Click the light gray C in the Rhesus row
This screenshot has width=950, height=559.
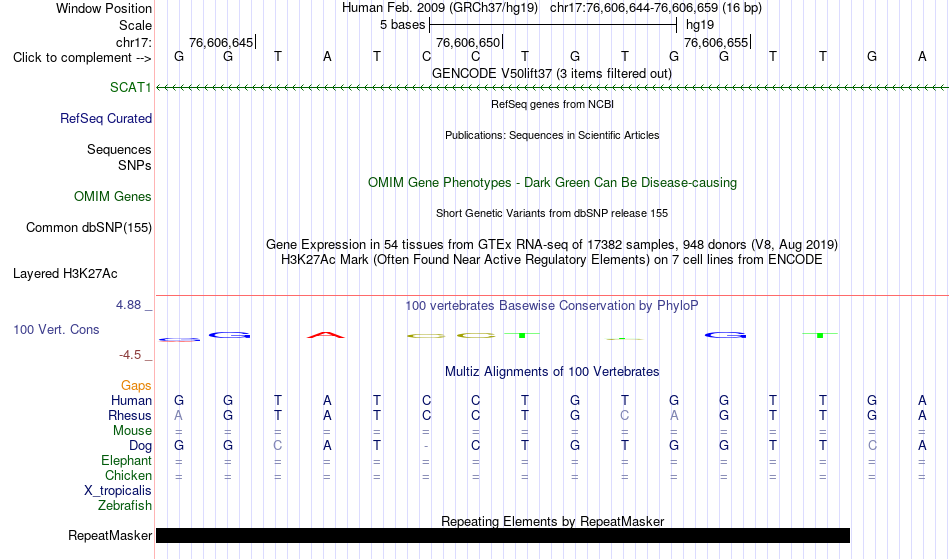pyautogui.click(x=625, y=415)
